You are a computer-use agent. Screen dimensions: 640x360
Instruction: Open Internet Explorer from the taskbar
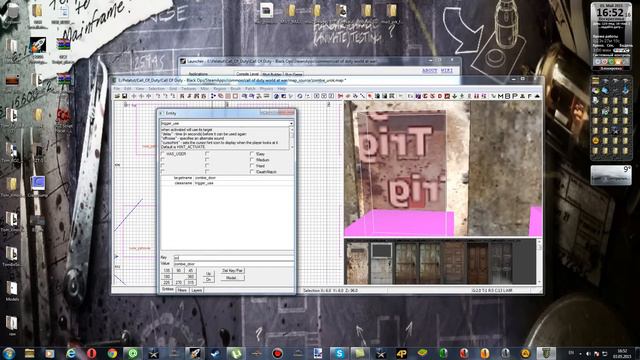(x=71, y=353)
